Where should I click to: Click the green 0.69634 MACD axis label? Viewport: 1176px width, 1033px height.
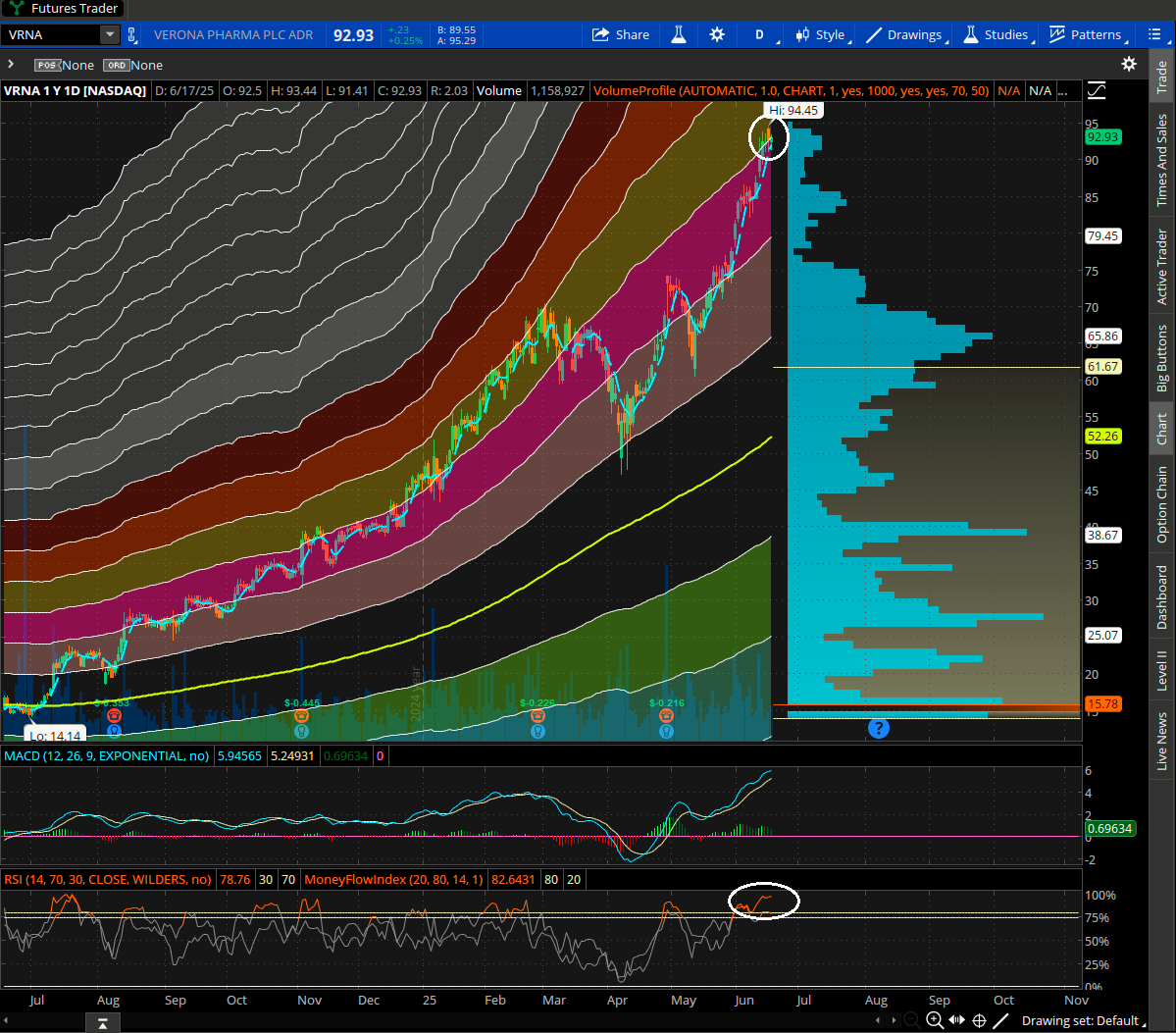click(x=1109, y=828)
